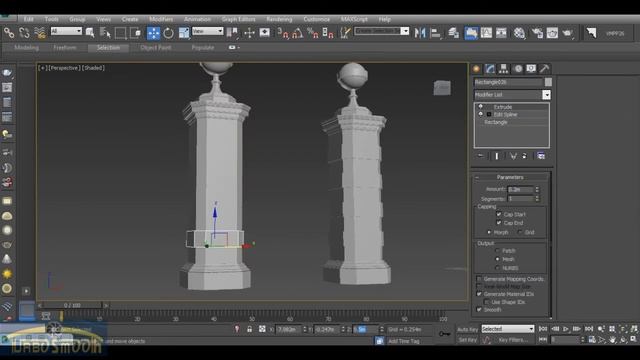Click Configure Modifier Sets icon
The height and width of the screenshot is (360, 640).
541,156
